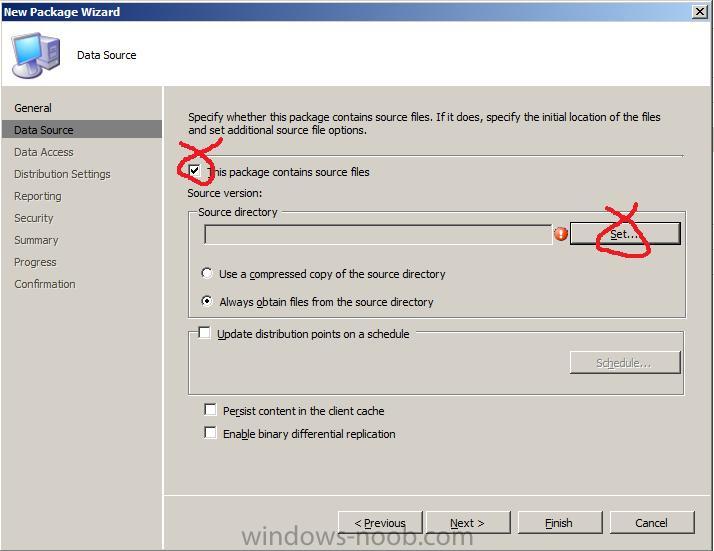The height and width of the screenshot is (551, 714).
Task: Jump to the Reporting step
Action: point(38,196)
